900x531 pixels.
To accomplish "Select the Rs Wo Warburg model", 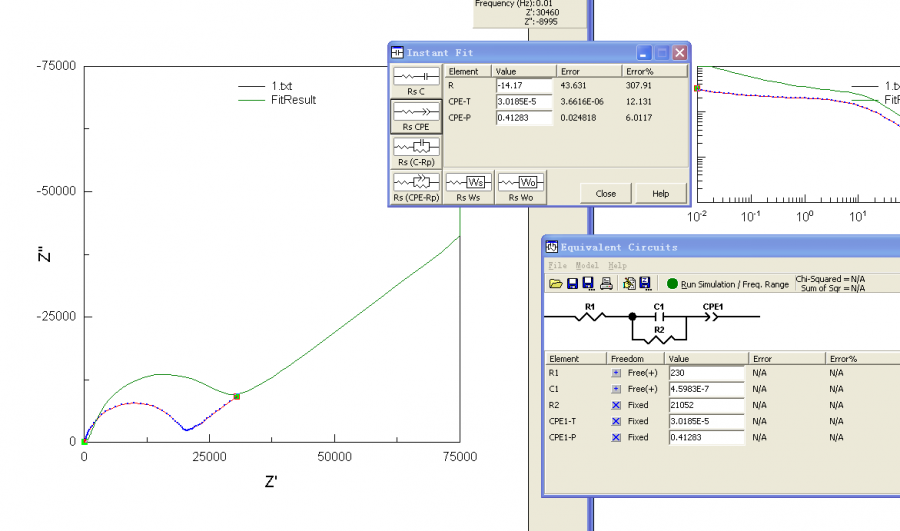I will [x=520, y=186].
